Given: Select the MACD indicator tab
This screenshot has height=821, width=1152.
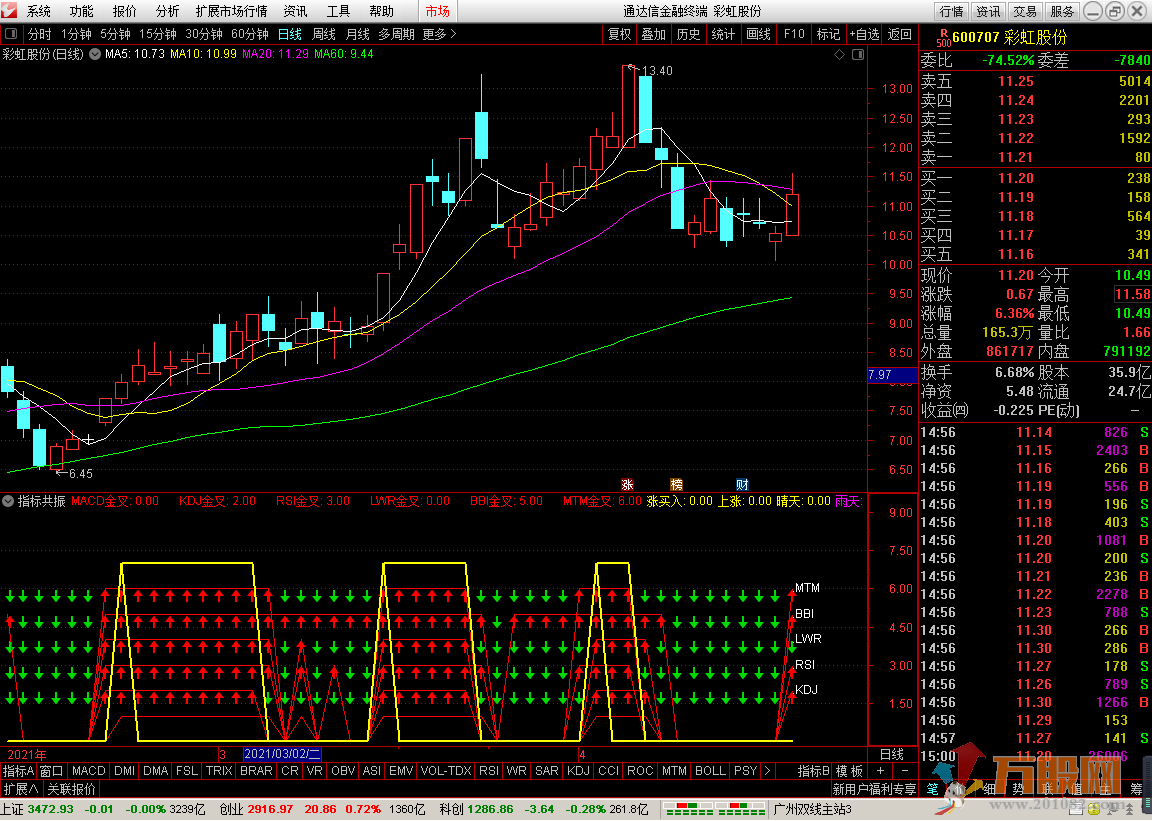Looking at the screenshot, I should tap(89, 770).
